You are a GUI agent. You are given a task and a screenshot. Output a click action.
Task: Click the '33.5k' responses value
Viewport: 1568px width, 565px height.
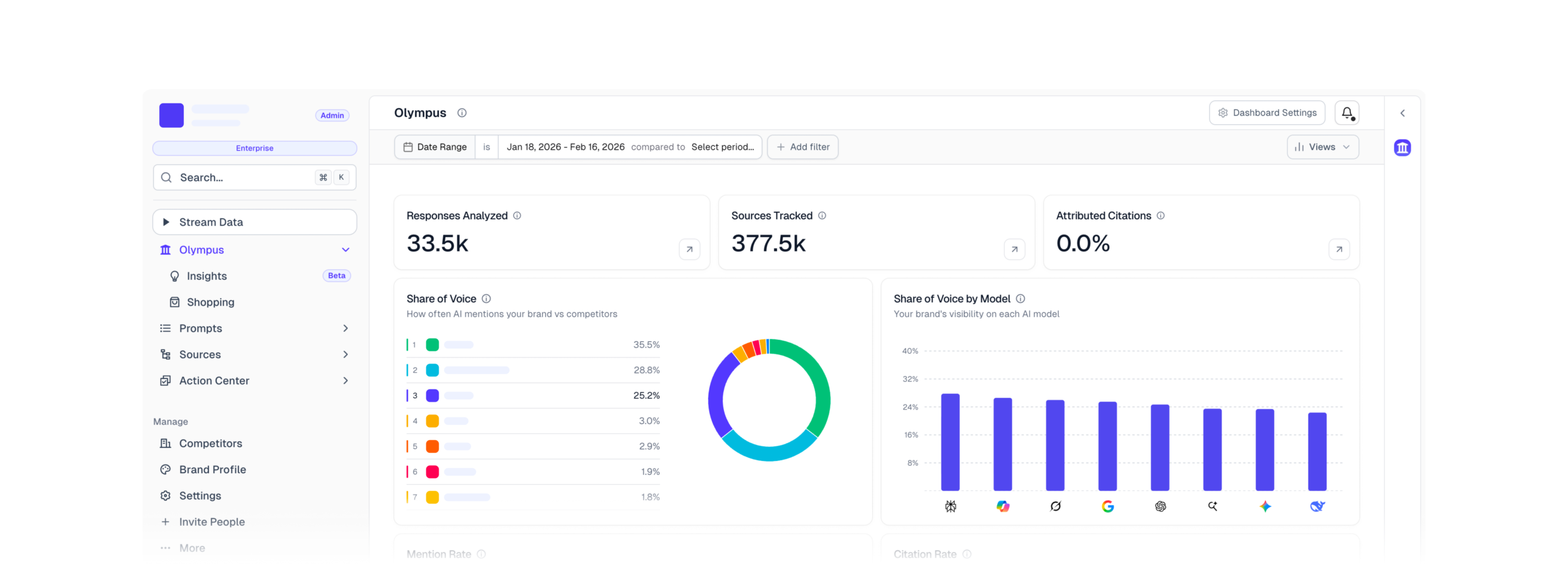point(437,244)
